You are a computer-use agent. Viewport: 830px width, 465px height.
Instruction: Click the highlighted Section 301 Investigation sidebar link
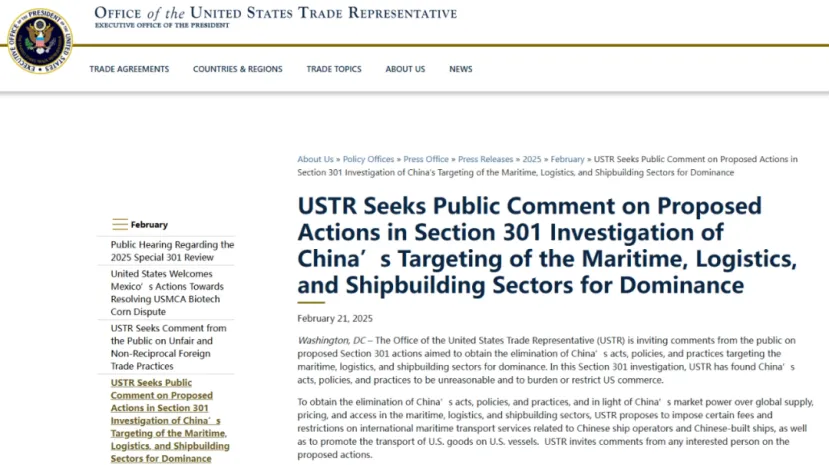170,421
